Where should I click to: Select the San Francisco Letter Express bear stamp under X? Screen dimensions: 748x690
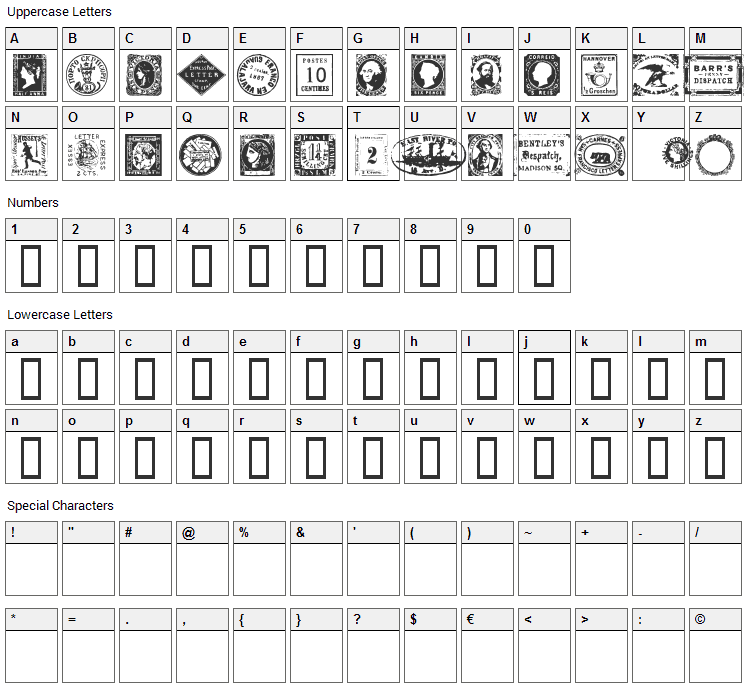pyautogui.click(x=600, y=155)
